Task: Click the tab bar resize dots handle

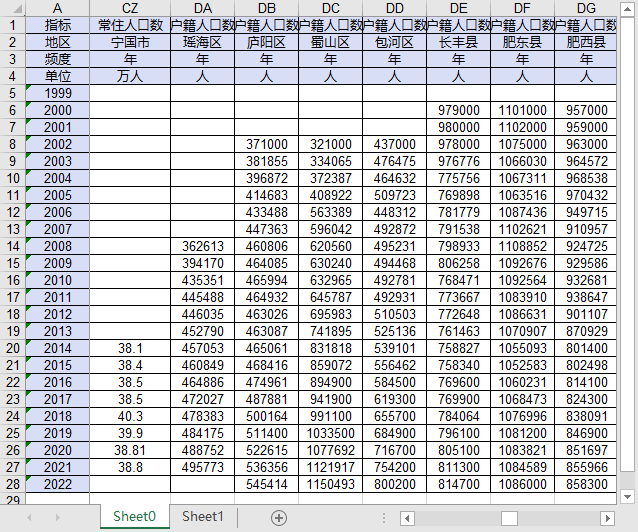Action: coord(384,518)
